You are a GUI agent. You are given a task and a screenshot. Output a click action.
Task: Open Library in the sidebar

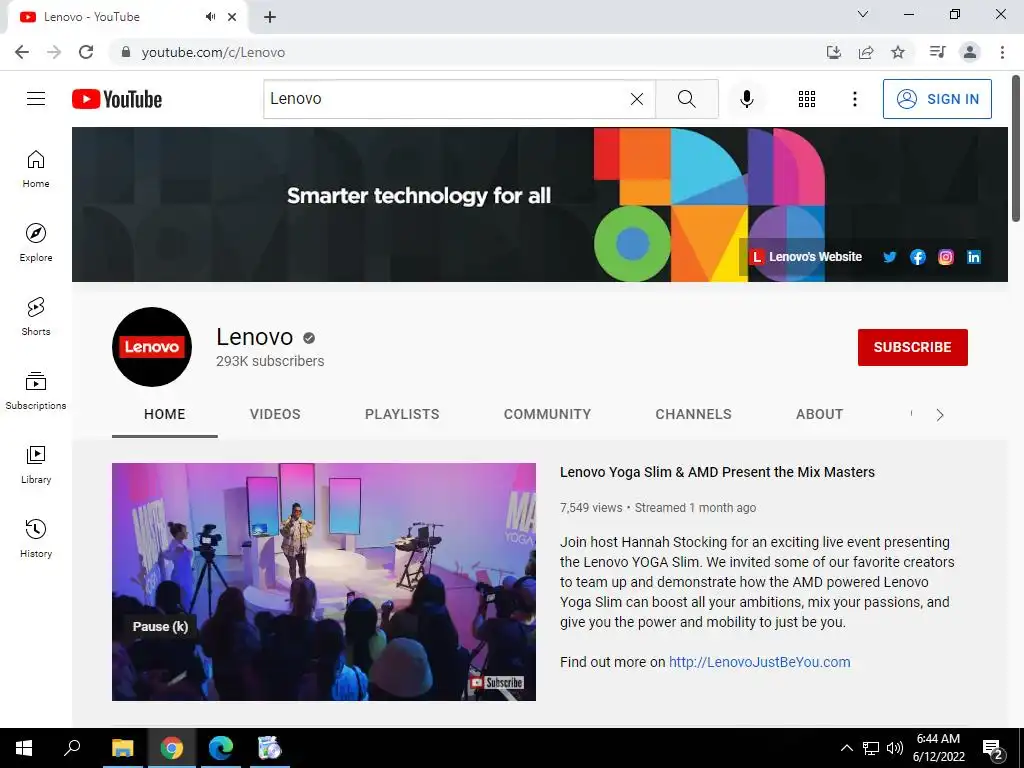click(x=36, y=464)
